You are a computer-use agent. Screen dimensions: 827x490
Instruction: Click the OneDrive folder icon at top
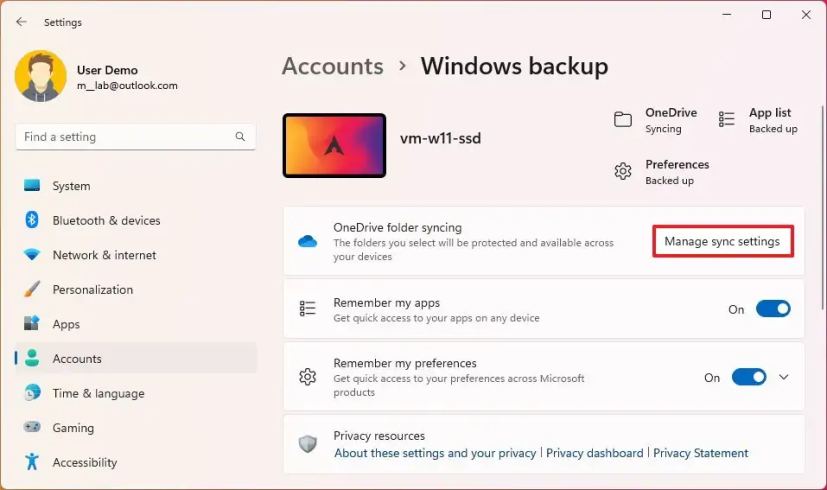click(x=623, y=120)
